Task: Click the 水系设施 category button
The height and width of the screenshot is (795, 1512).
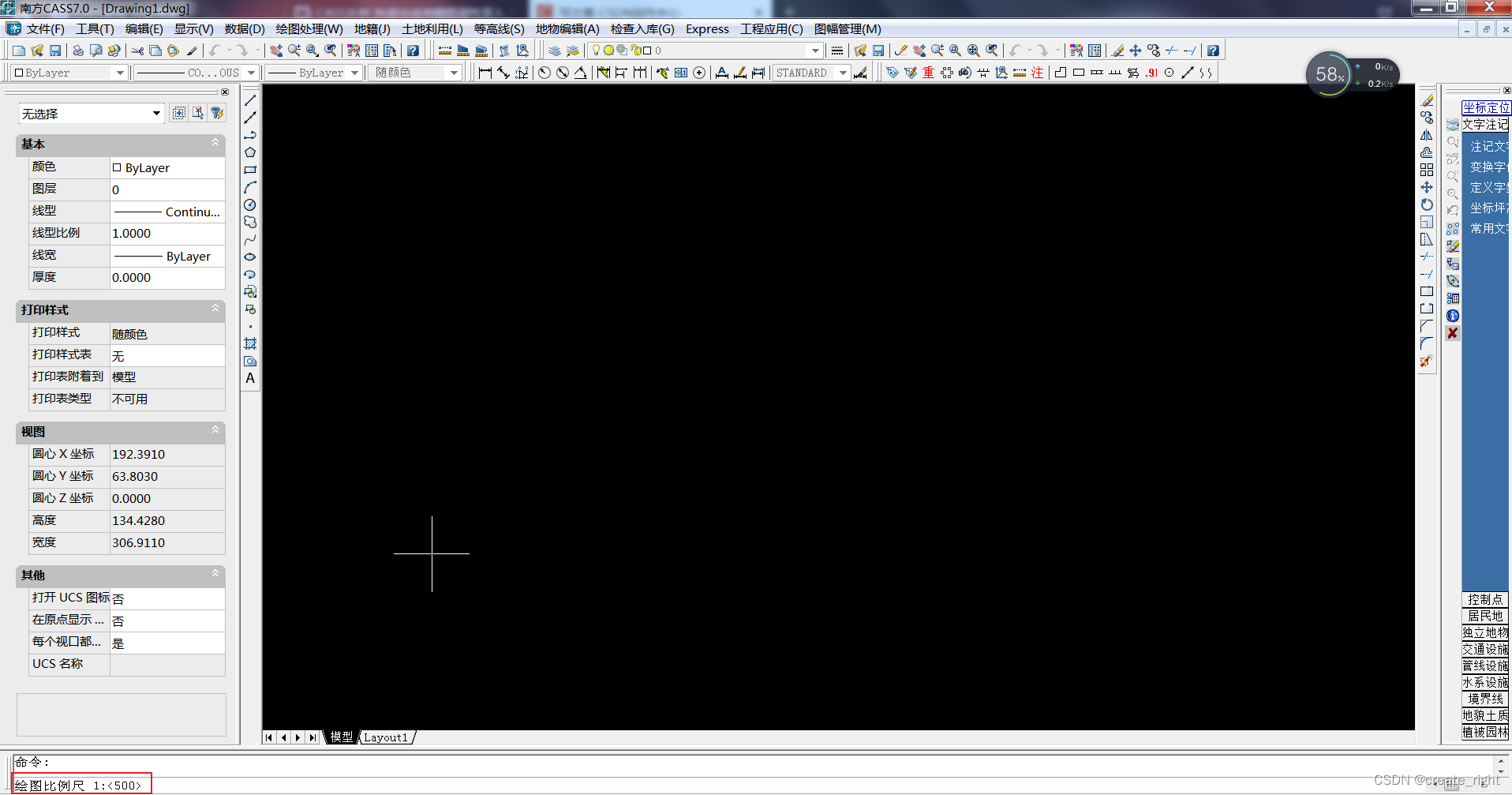Action: point(1485,682)
